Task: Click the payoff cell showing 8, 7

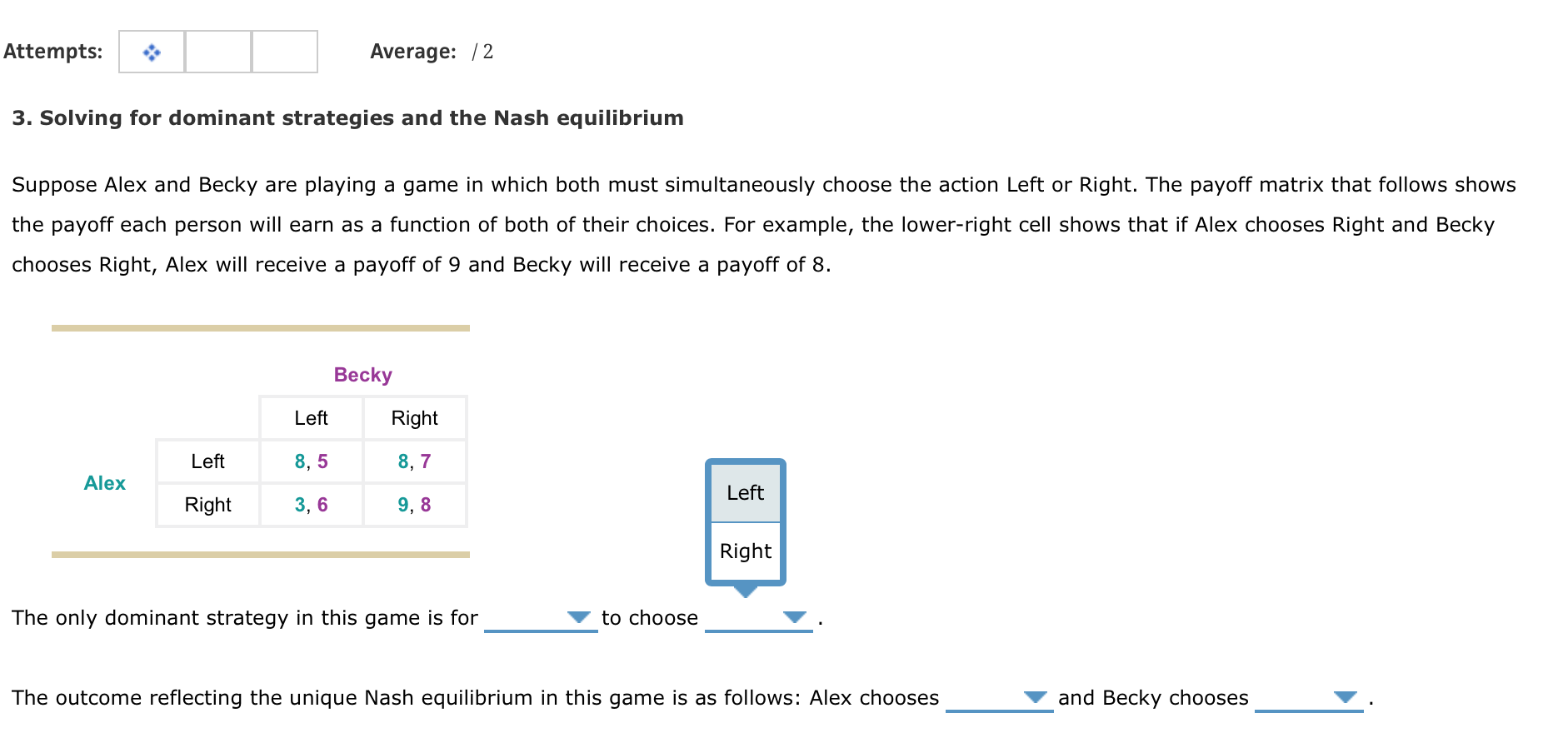Action: coord(415,461)
